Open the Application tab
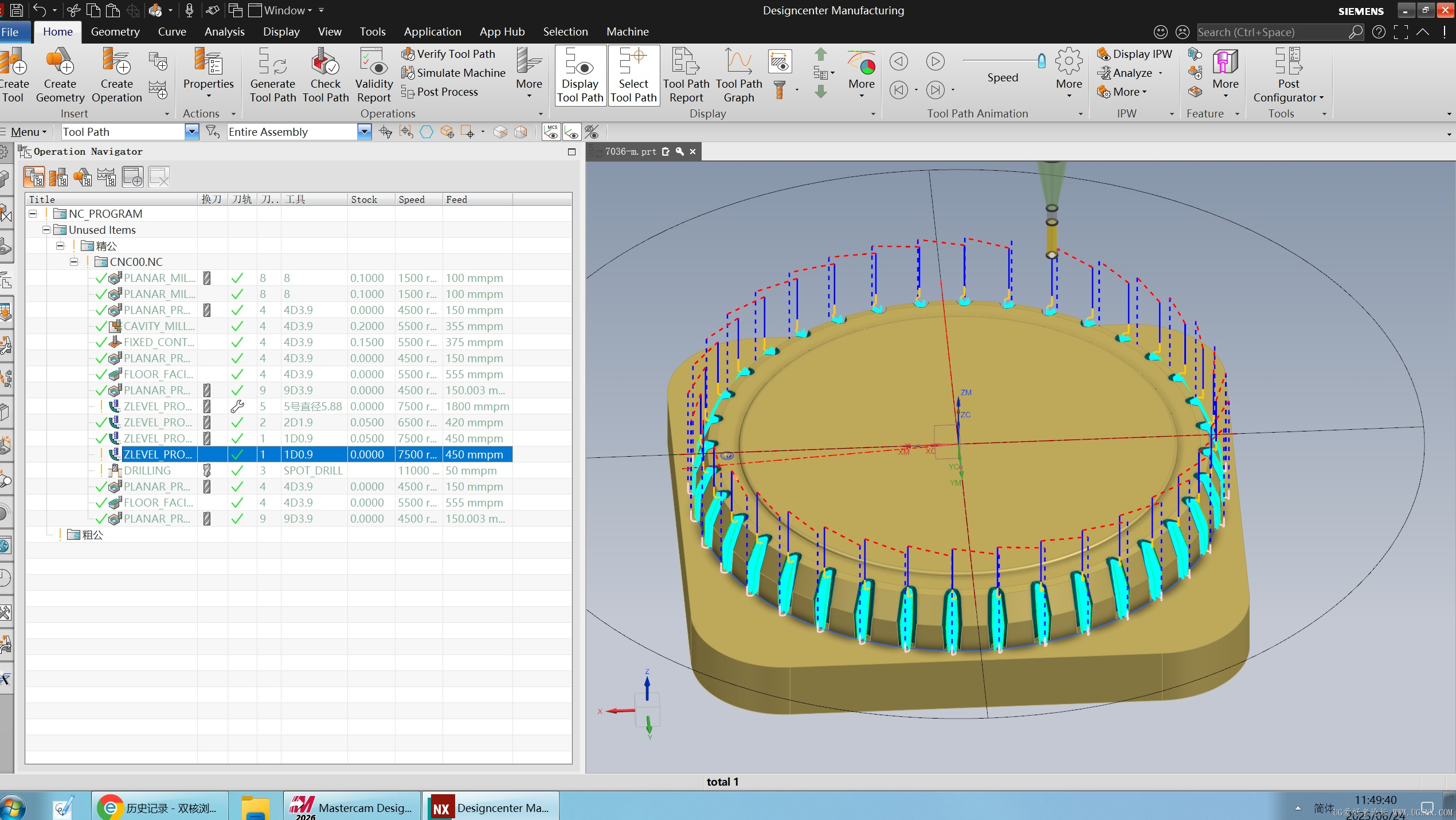Image resolution: width=1456 pixels, height=820 pixels. (x=432, y=32)
